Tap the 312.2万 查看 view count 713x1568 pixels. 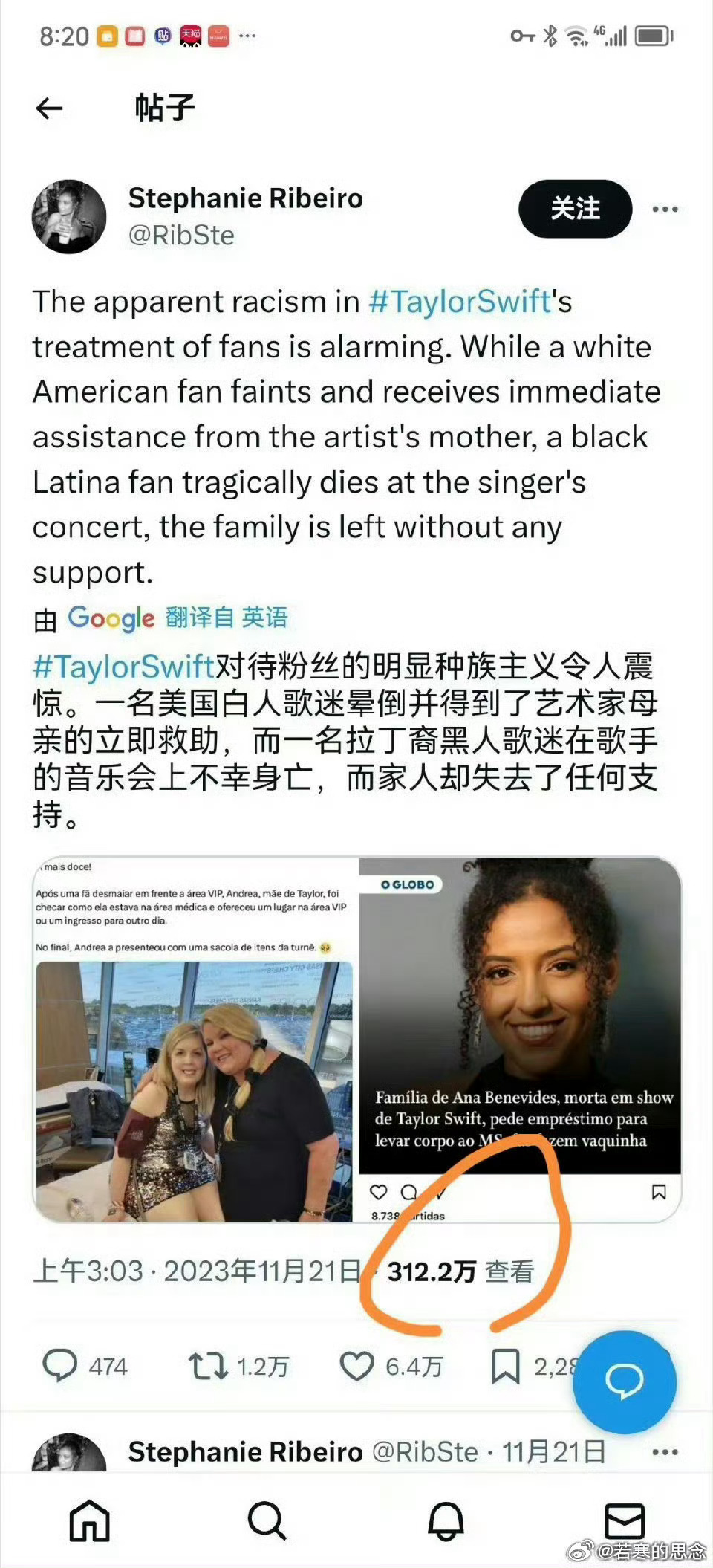pos(460,1271)
